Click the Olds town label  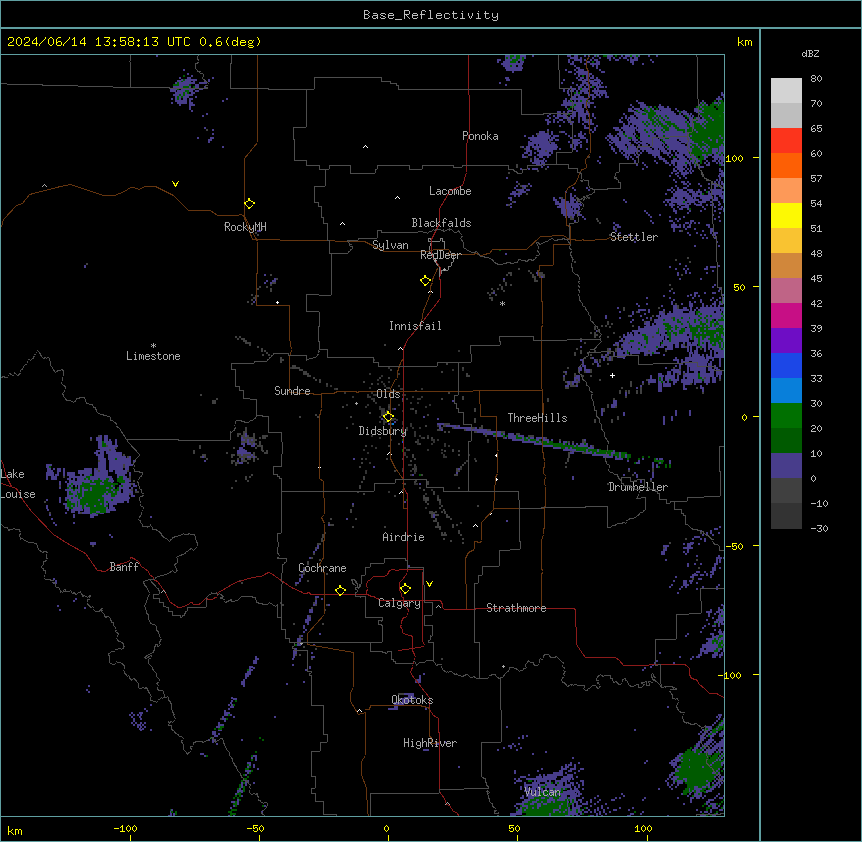coord(388,394)
